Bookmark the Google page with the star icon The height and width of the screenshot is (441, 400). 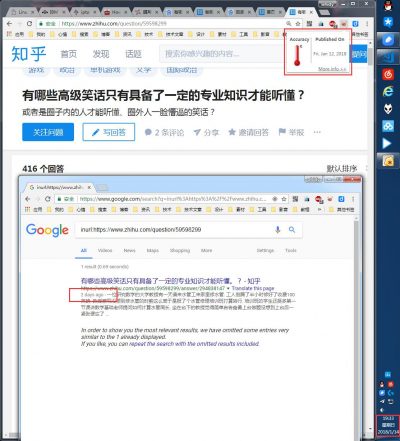[x=284, y=199]
